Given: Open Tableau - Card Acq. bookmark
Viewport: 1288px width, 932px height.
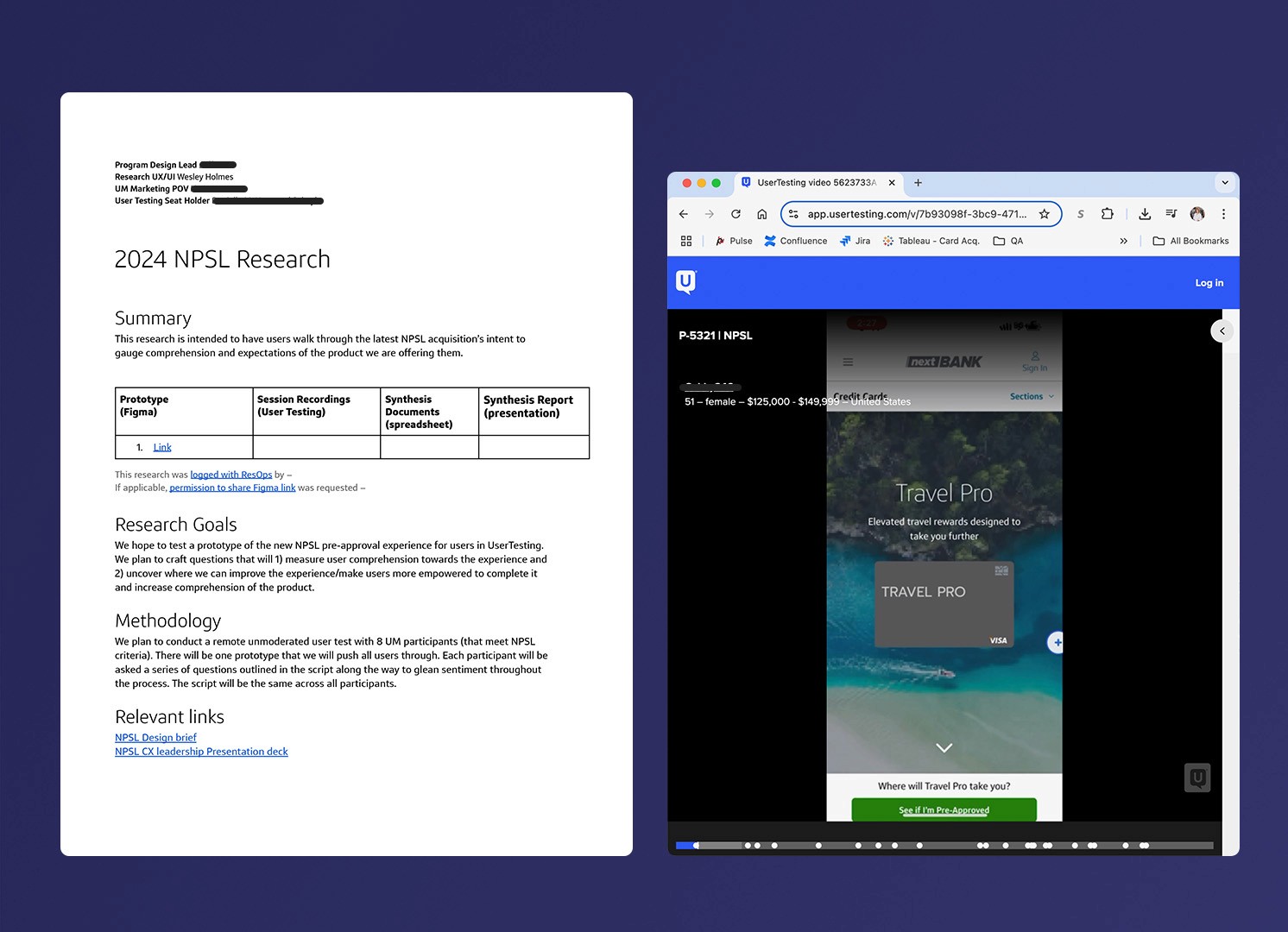Looking at the screenshot, I should 931,241.
